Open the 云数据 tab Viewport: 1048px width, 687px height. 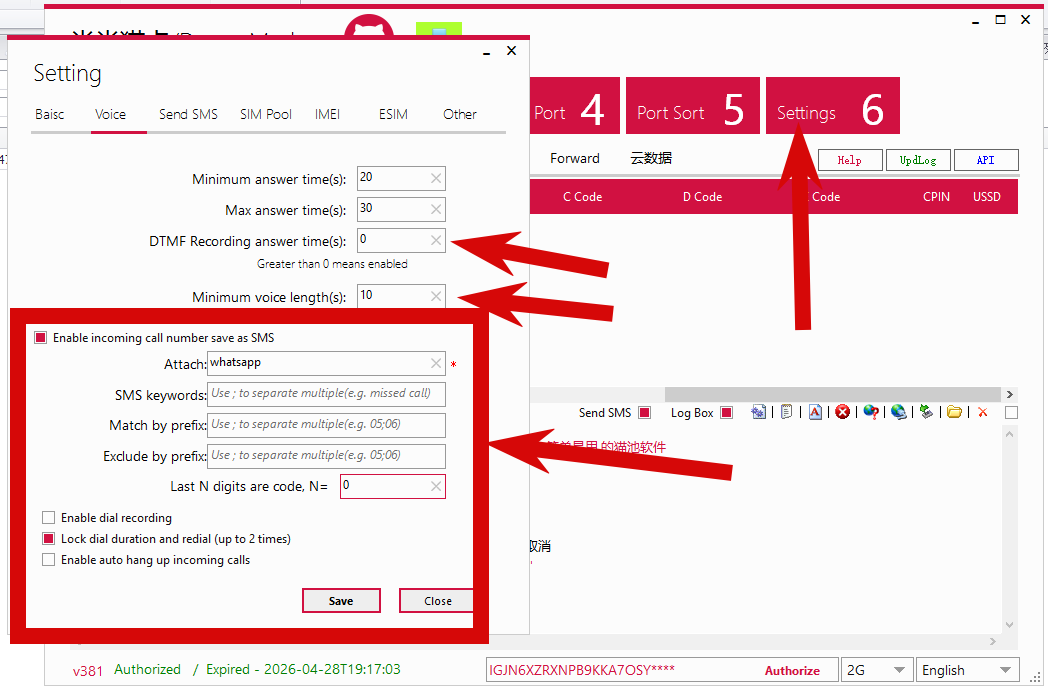[x=651, y=158]
